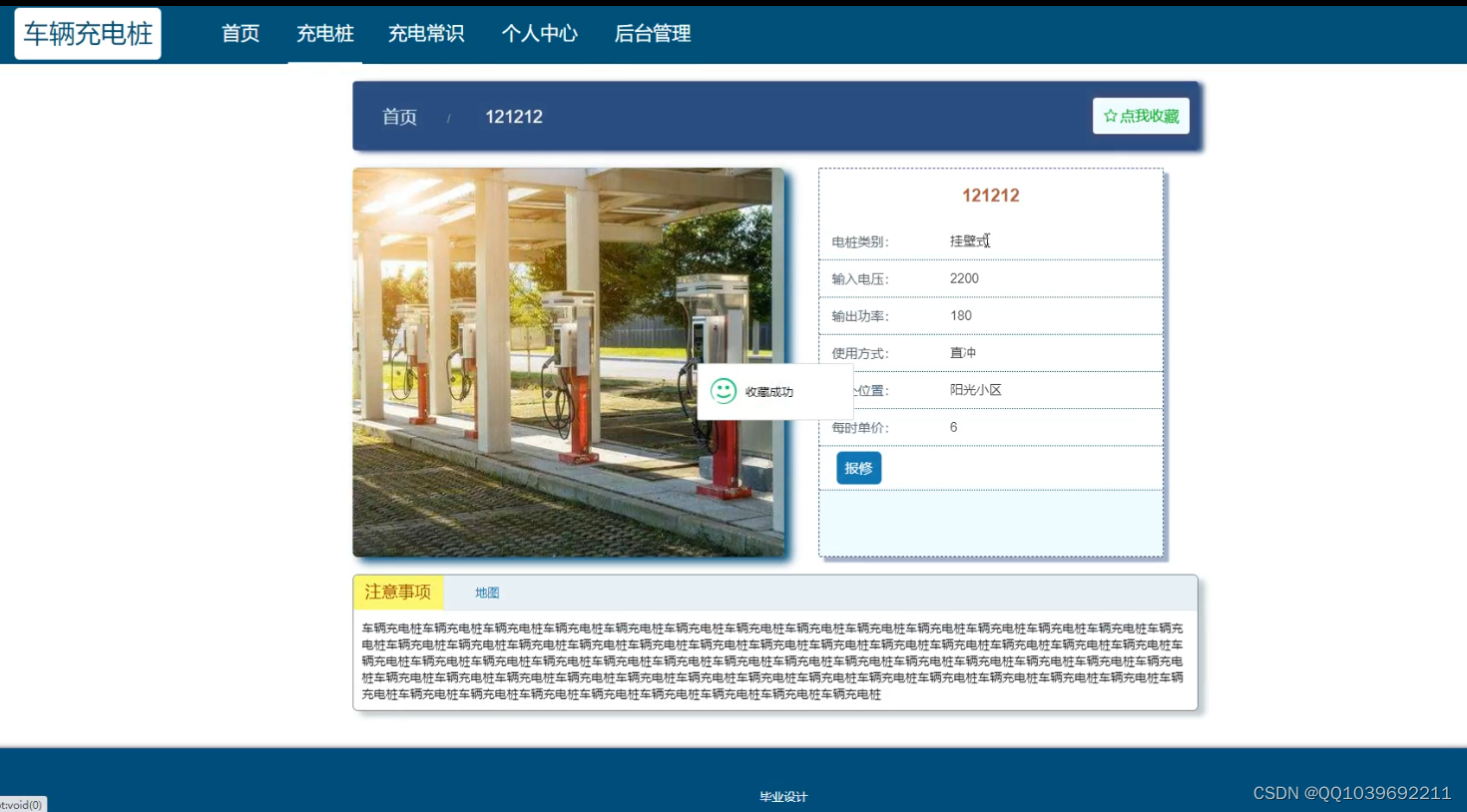This screenshot has height=812, width=1467.
Task: Click the 车辆充电桩 site logo
Action: 88,34
